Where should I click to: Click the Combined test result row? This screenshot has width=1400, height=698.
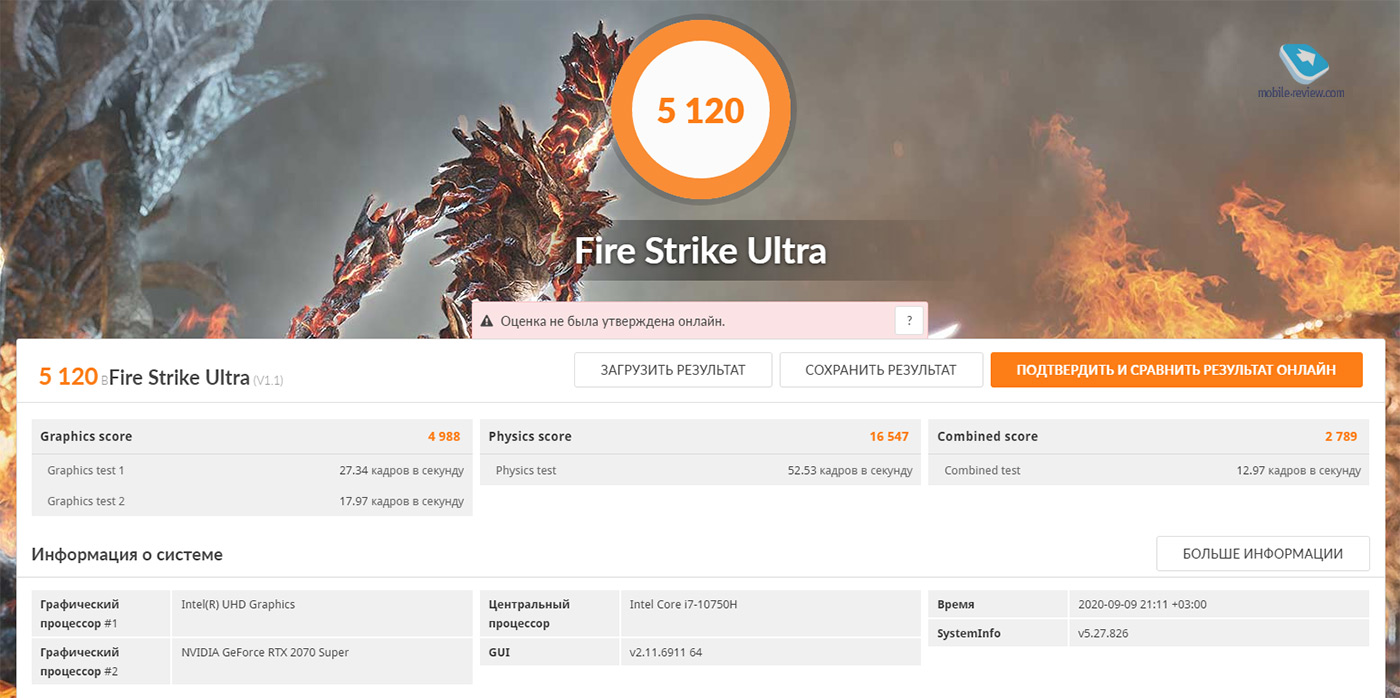1148,470
